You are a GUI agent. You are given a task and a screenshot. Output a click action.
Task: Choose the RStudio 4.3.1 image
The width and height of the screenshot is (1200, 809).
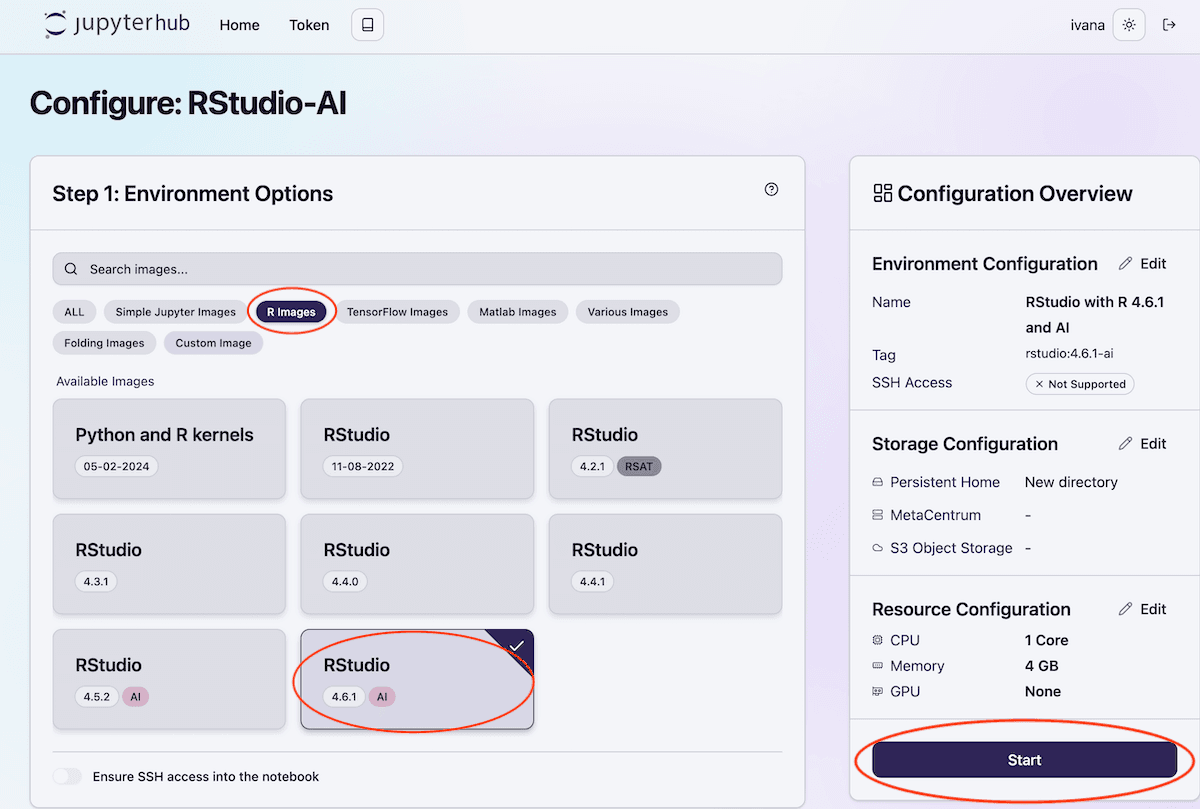pos(169,564)
